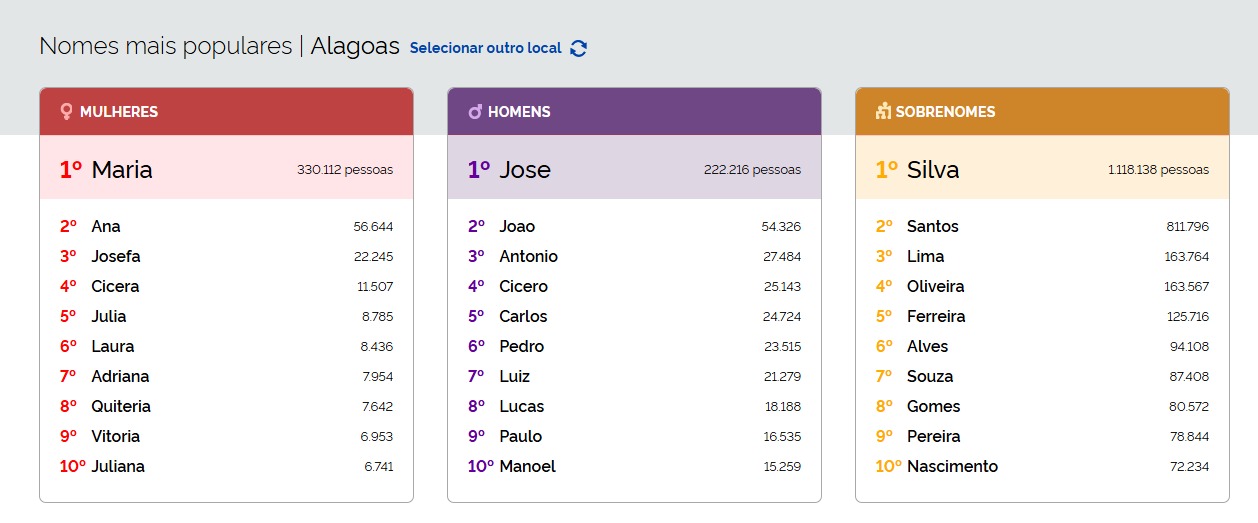The width and height of the screenshot is (1258, 523).
Task: Choose the surname Santos
Action: pos(932,227)
